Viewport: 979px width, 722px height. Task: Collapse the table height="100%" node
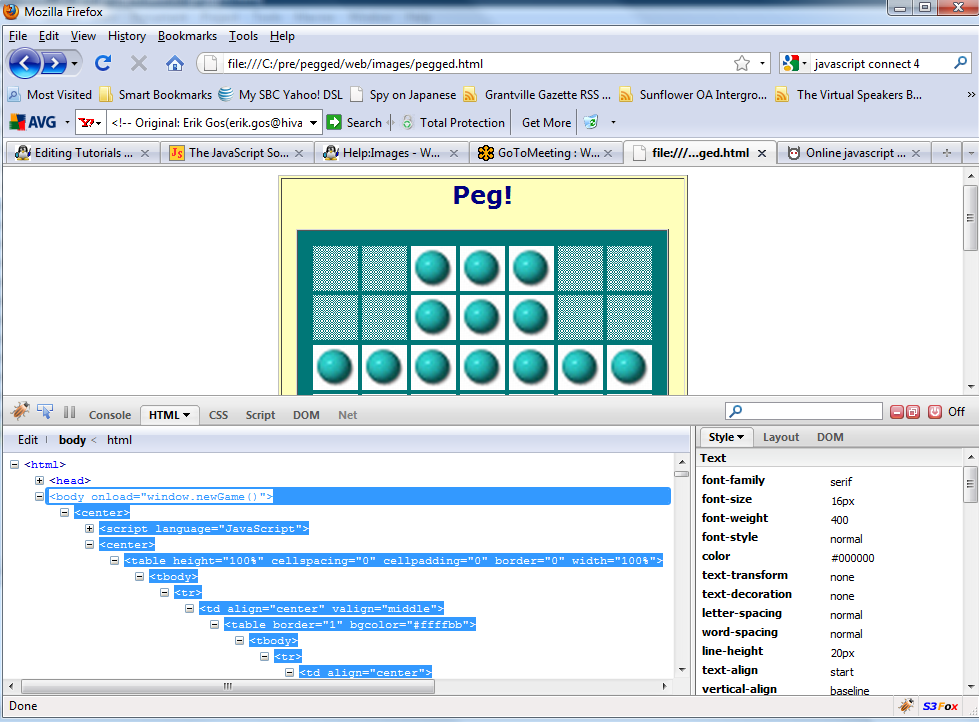tap(114, 560)
